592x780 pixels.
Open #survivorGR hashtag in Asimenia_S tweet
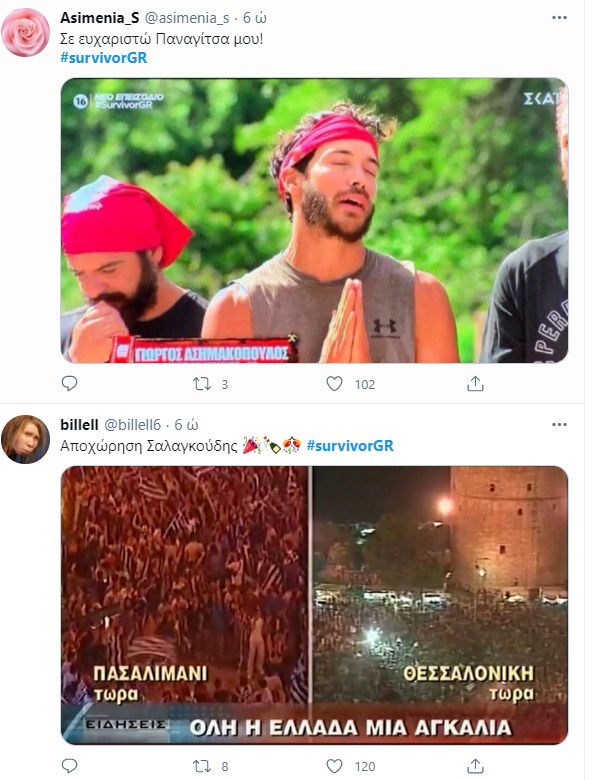(x=103, y=58)
